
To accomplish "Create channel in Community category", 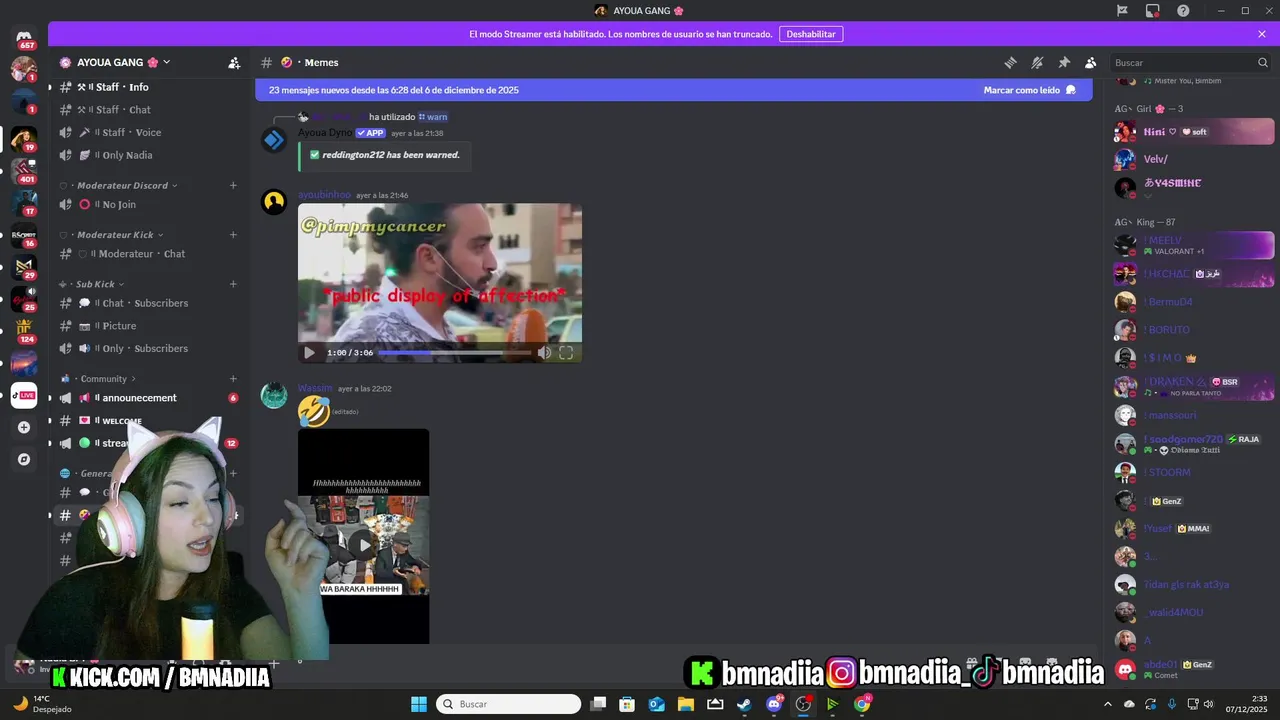I will tap(233, 379).
